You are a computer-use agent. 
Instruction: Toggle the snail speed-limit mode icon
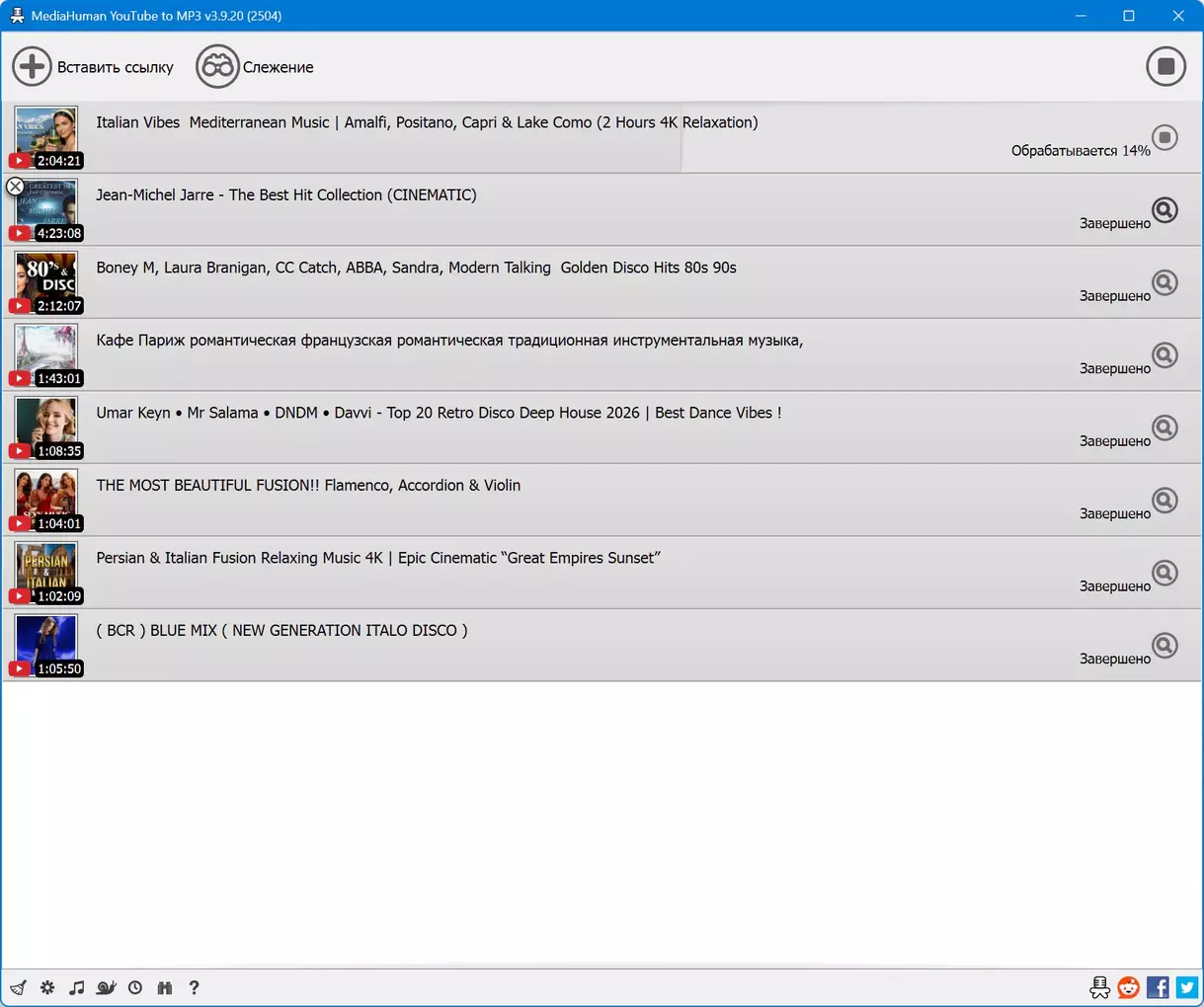point(107,987)
